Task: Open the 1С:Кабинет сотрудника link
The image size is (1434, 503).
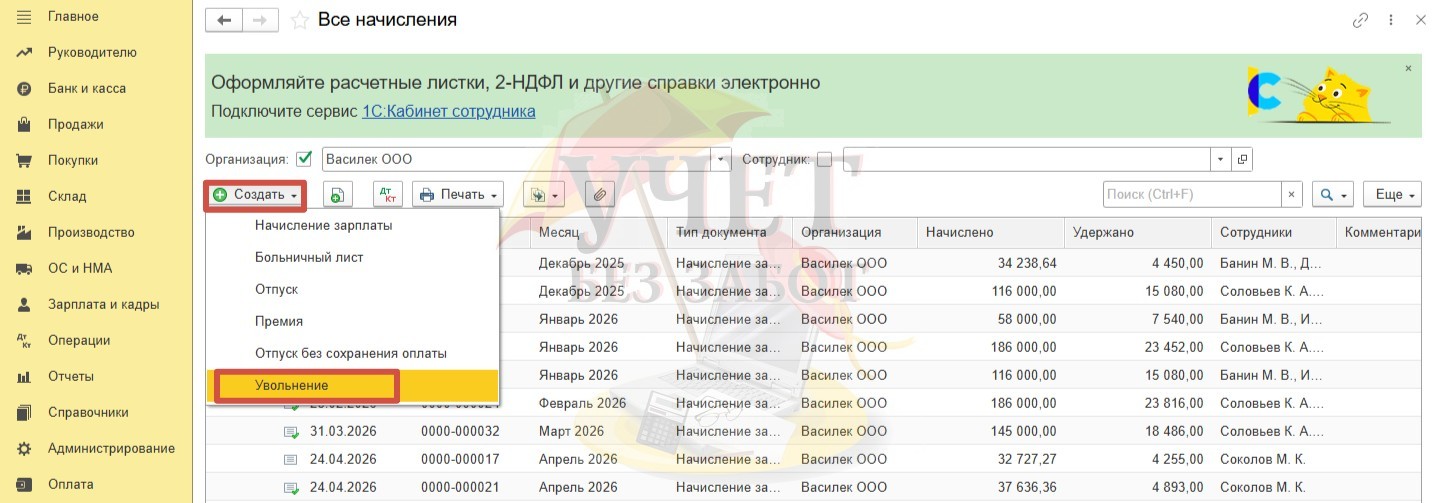Action: [x=449, y=111]
